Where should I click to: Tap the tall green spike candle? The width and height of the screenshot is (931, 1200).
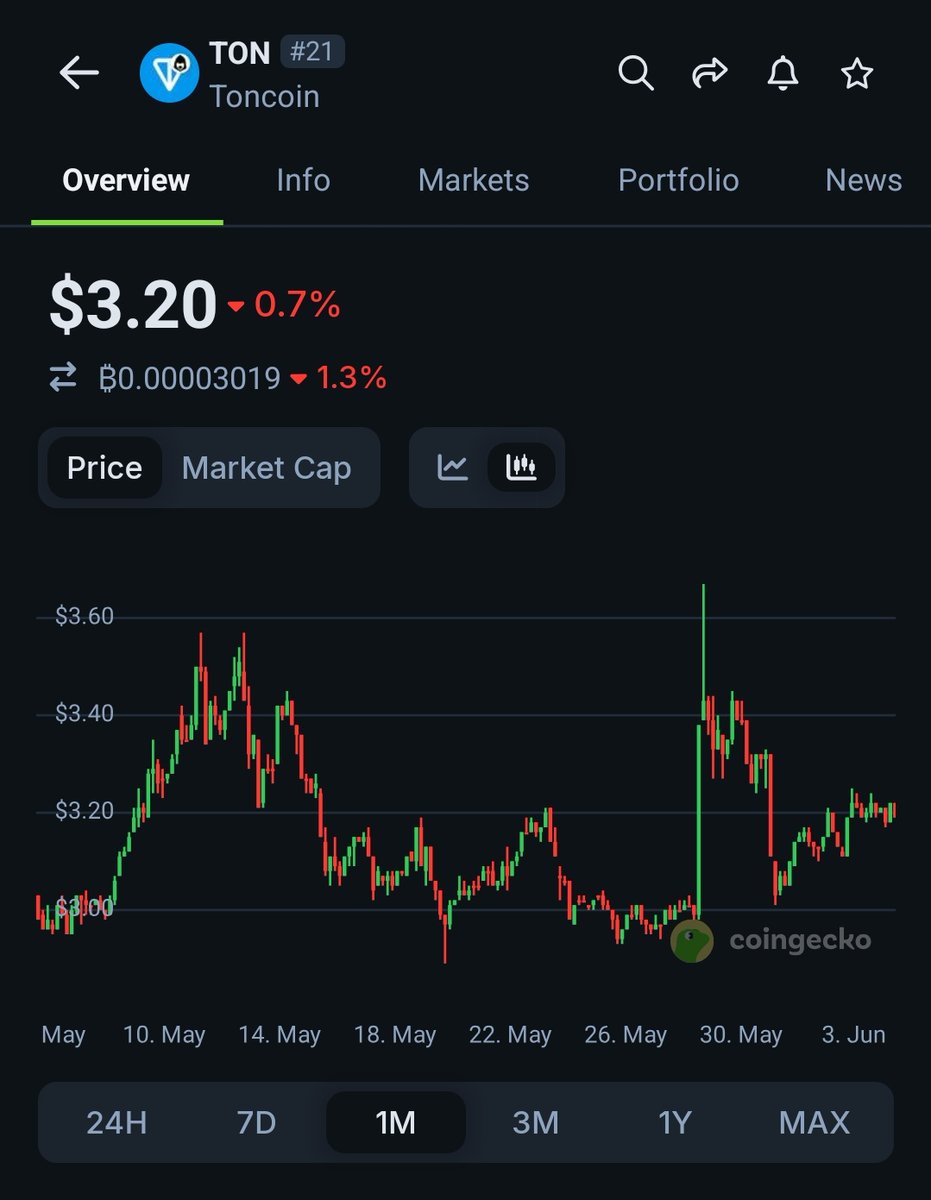tap(703, 650)
